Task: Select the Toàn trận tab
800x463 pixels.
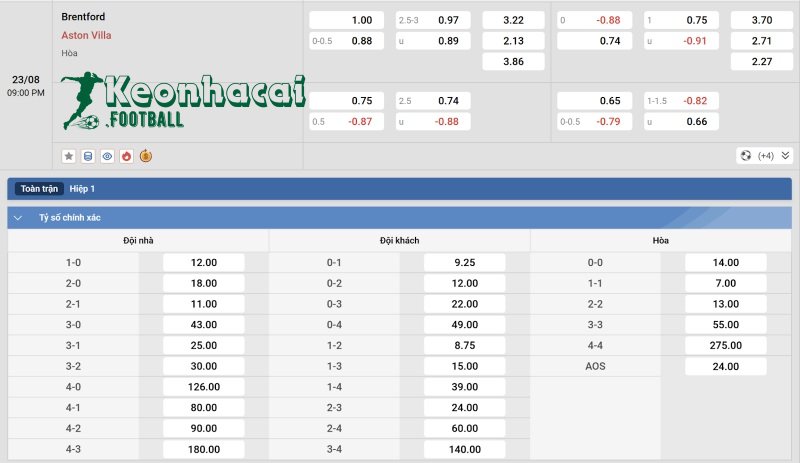Action: coord(40,188)
